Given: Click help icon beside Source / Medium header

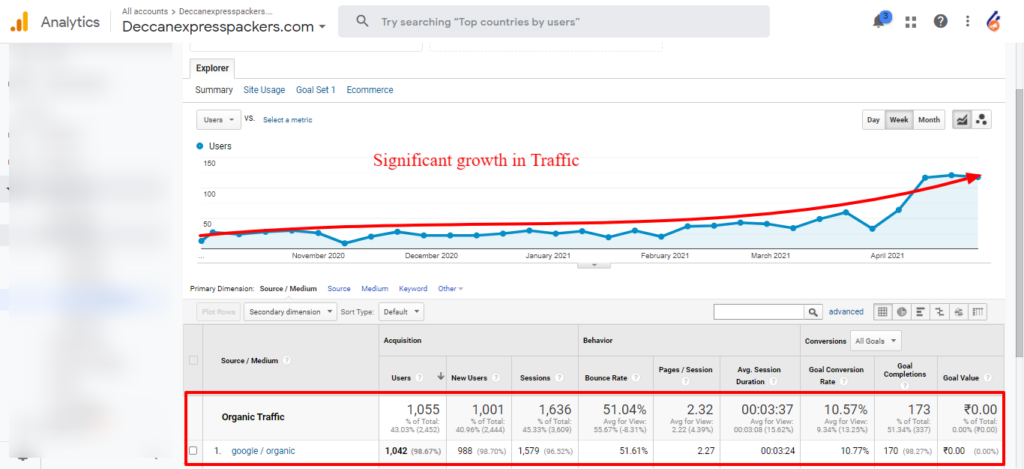Looking at the screenshot, I should coord(287,361).
